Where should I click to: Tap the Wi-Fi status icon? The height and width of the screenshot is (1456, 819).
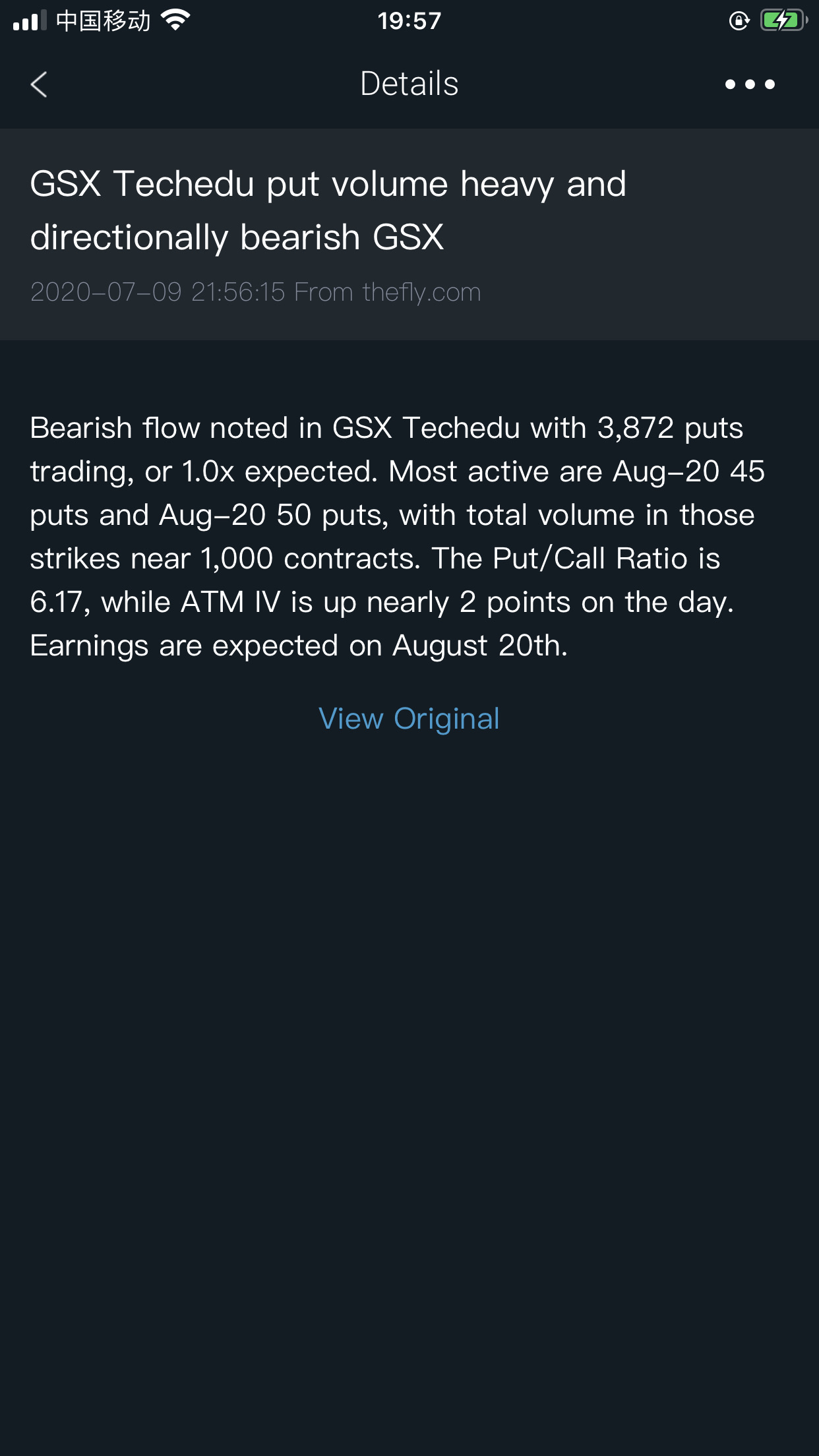point(175,20)
